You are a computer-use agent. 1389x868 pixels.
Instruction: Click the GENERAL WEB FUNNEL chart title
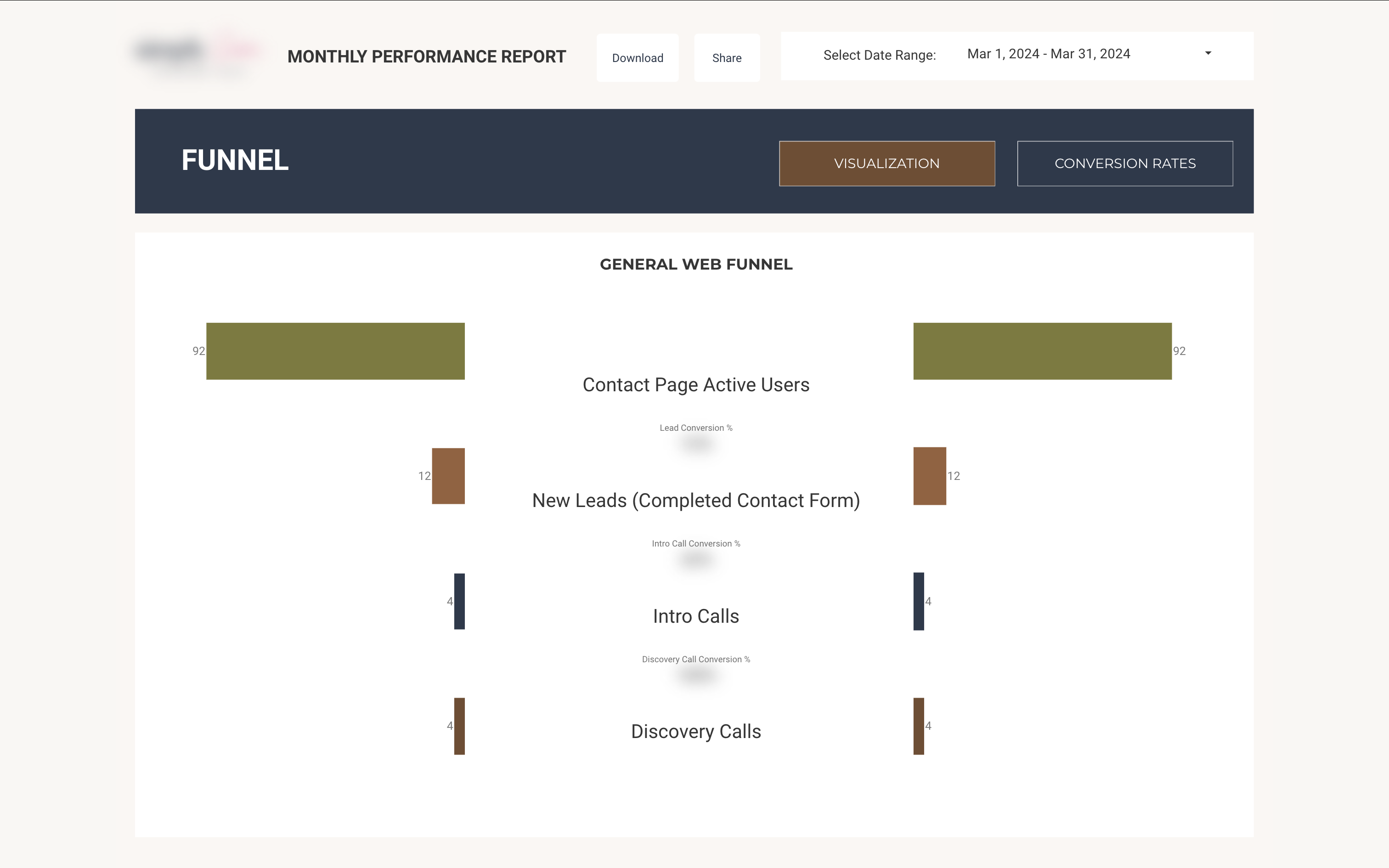pos(695,265)
